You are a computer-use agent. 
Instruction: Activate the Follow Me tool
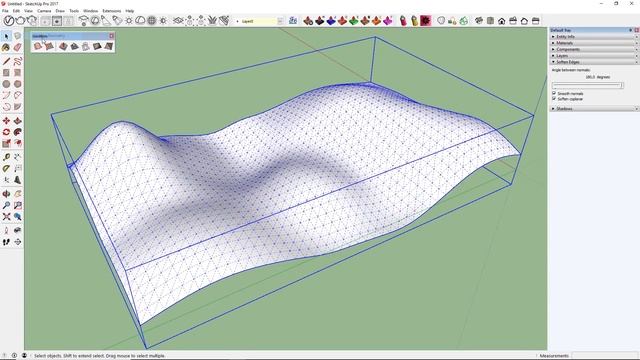[18, 132]
